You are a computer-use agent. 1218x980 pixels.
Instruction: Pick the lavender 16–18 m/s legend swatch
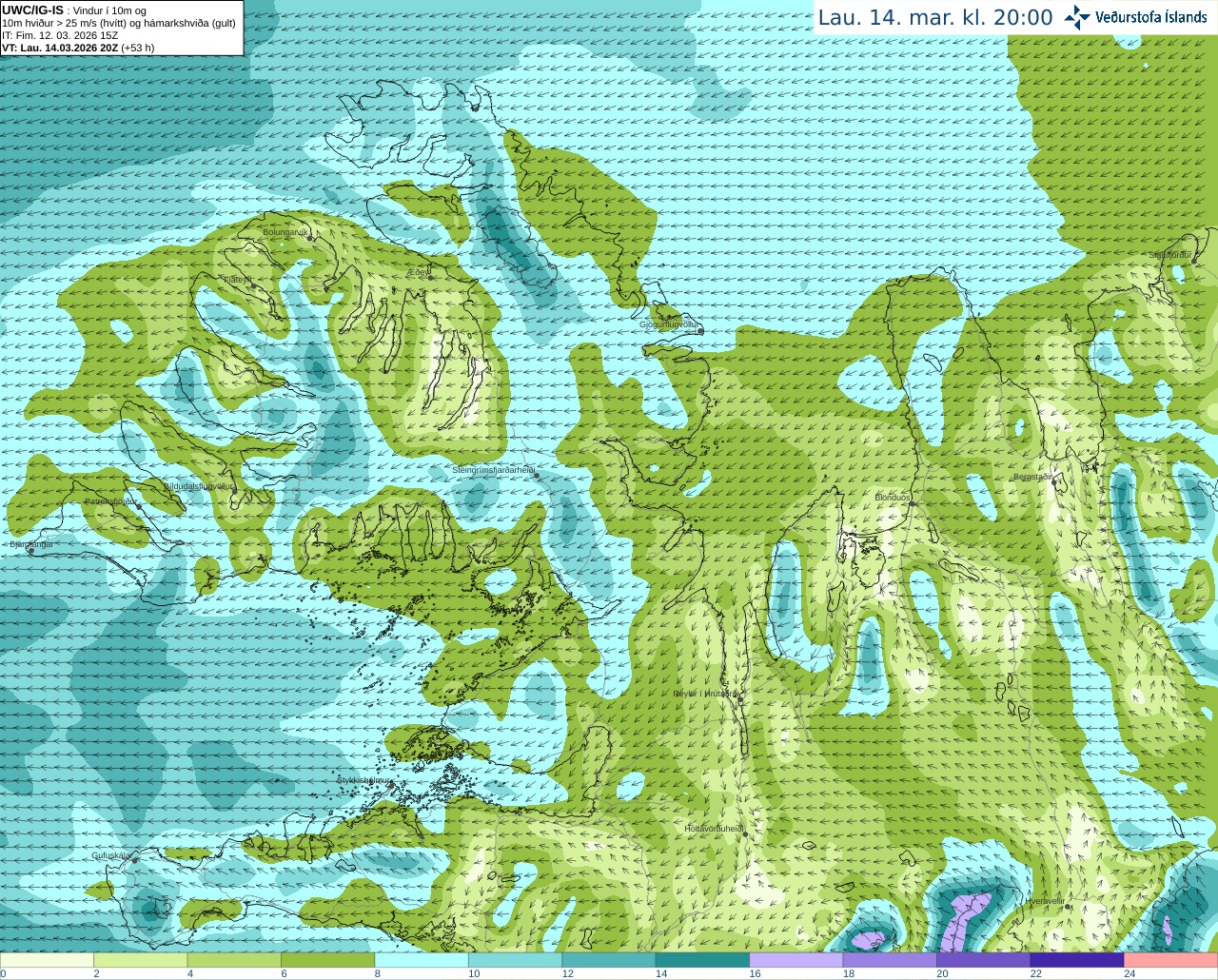pos(796,960)
